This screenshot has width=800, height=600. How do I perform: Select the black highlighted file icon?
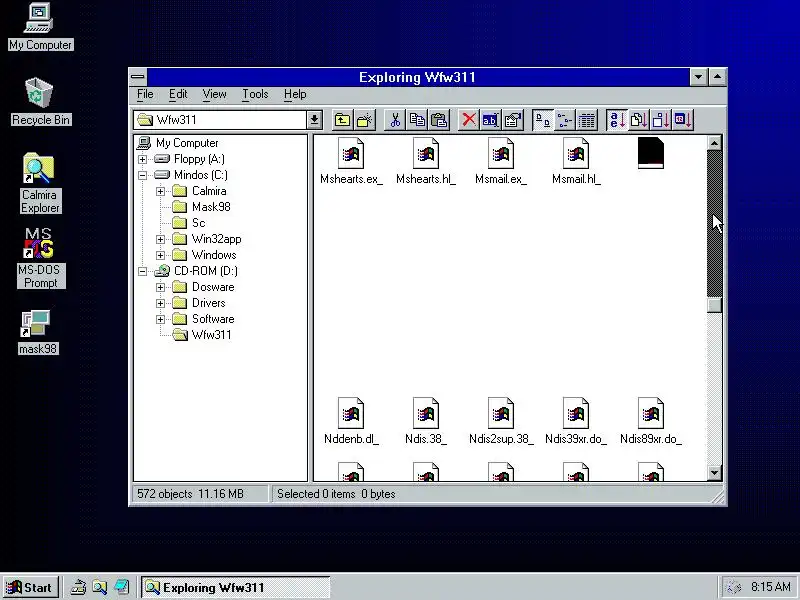(x=651, y=153)
